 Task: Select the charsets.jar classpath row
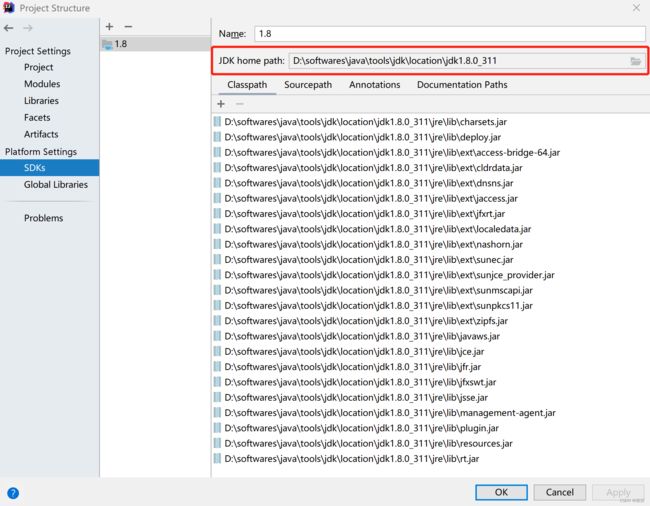[x=430, y=122]
